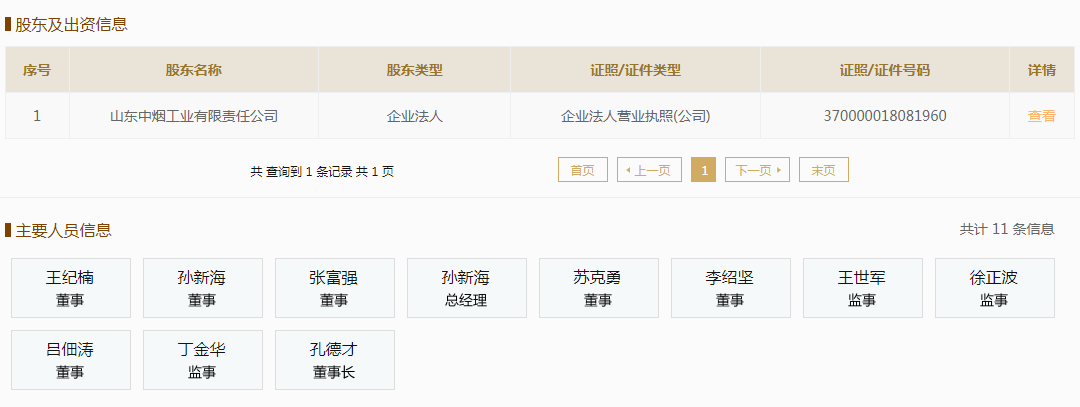Go to 首页 first page

click(582, 170)
